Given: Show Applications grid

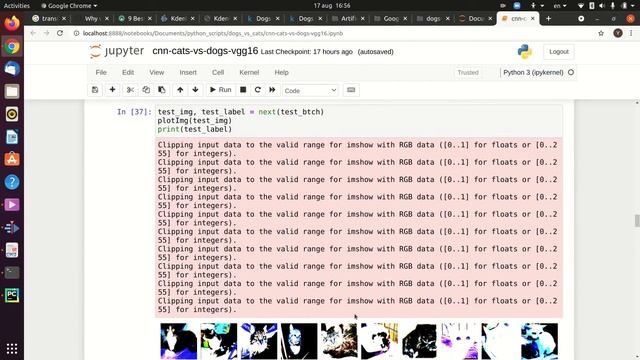Looking at the screenshot, I should [x=12, y=348].
